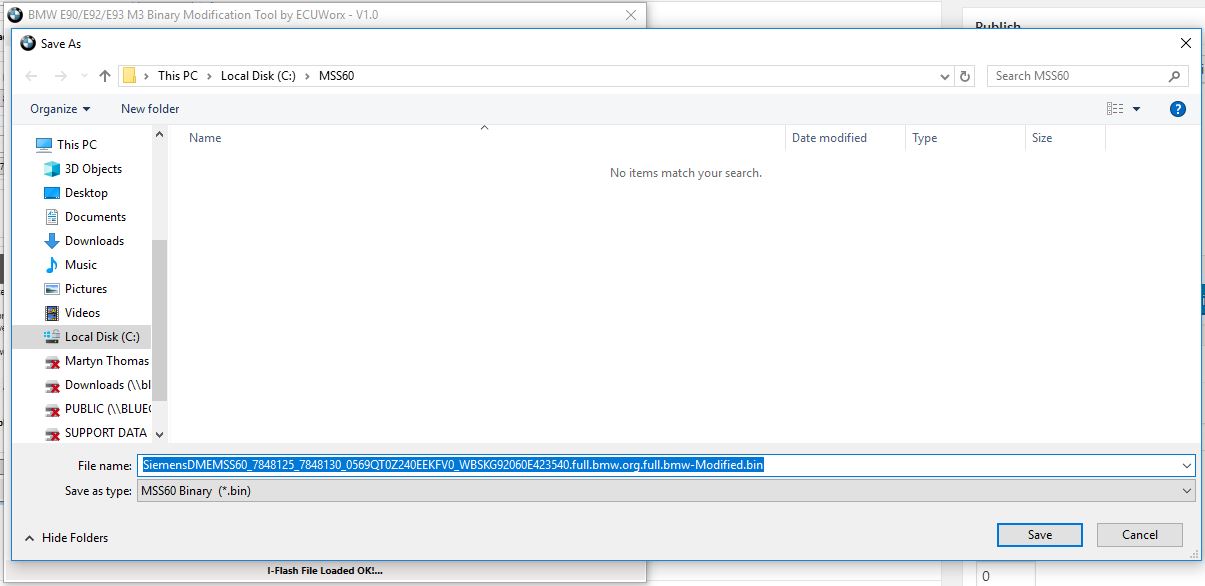Select Desktop in navigation pane
Screen dimensions: 1205x586
(86, 193)
